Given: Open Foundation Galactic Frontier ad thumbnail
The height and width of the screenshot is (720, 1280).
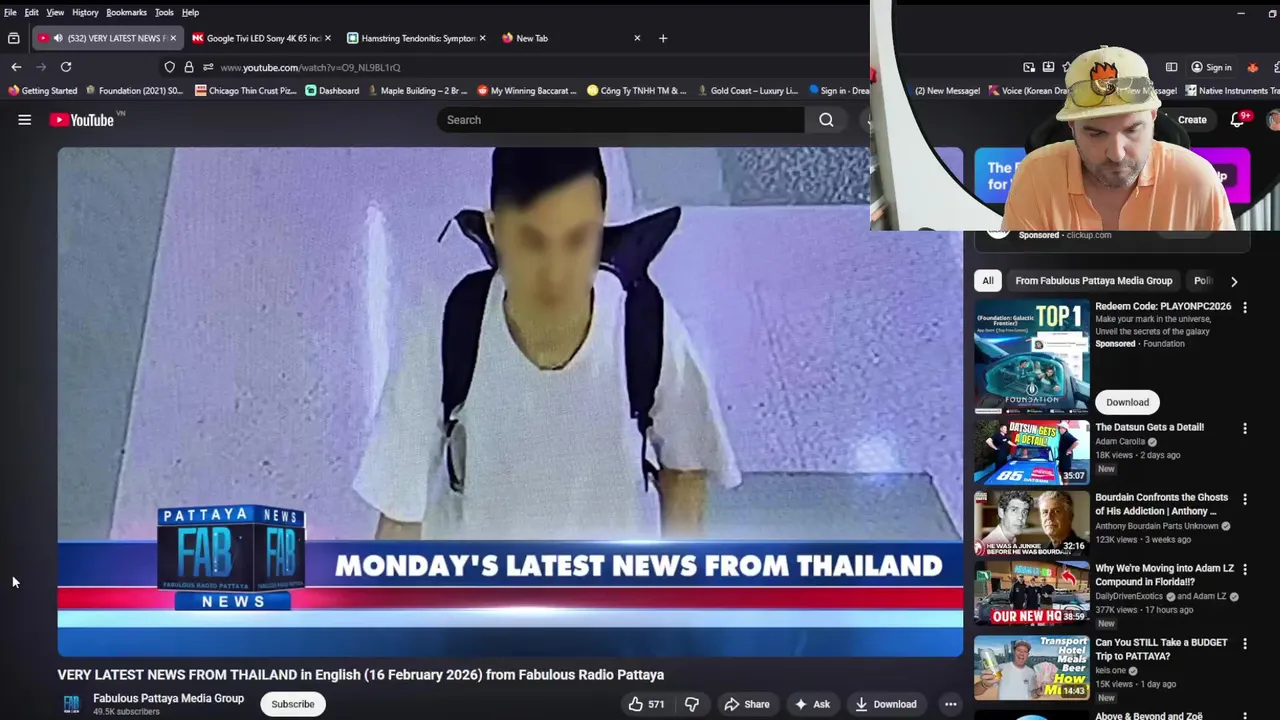Looking at the screenshot, I should [1032, 356].
